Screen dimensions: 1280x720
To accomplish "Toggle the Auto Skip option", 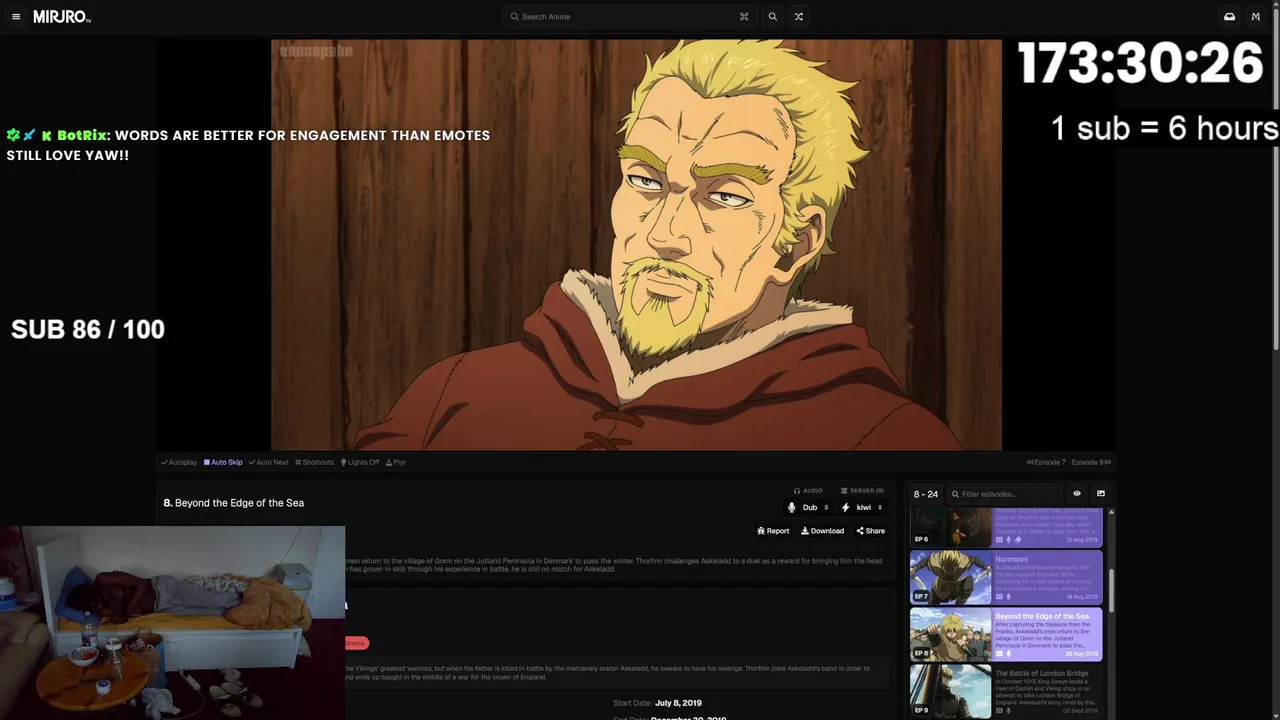I will tap(223, 462).
